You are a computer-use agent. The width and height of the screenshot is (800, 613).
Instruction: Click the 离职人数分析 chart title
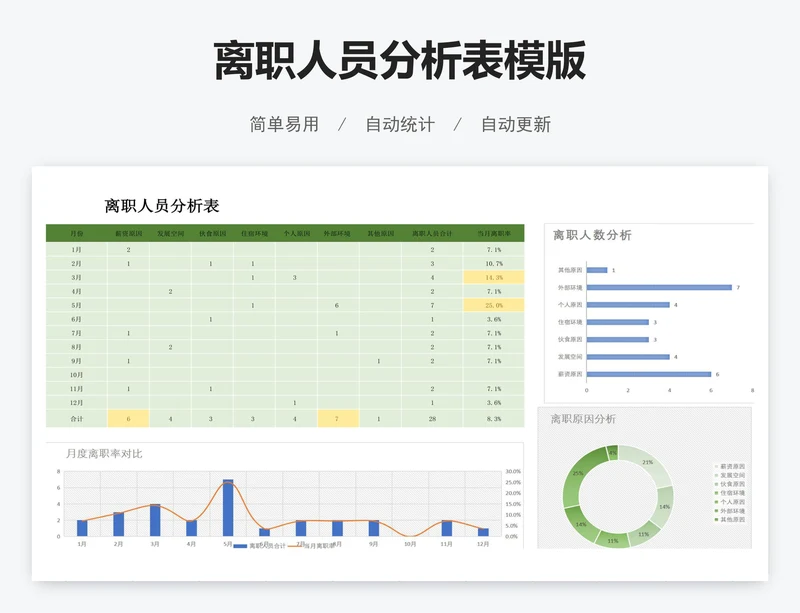[x=592, y=235]
